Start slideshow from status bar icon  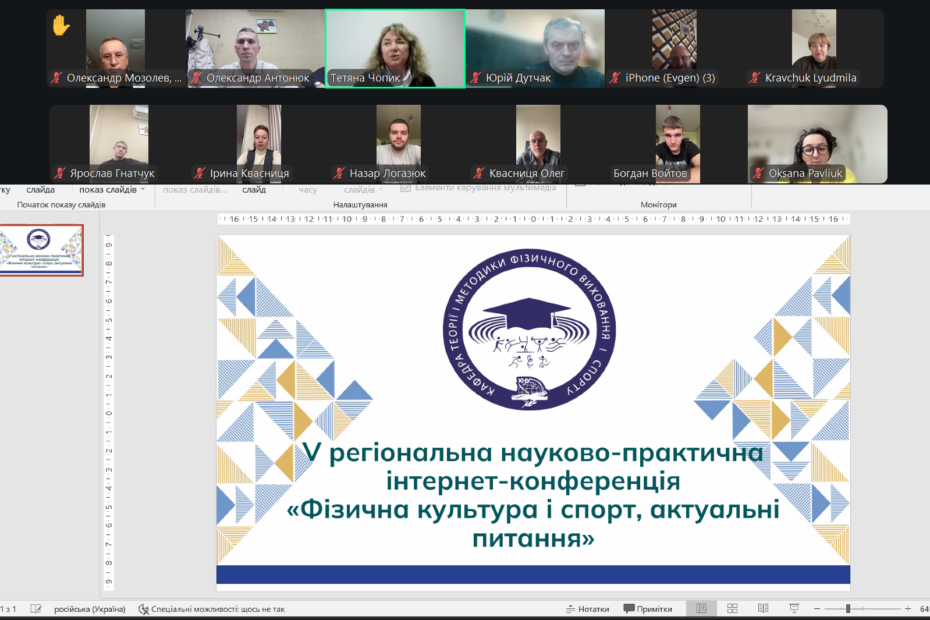[x=794, y=608]
